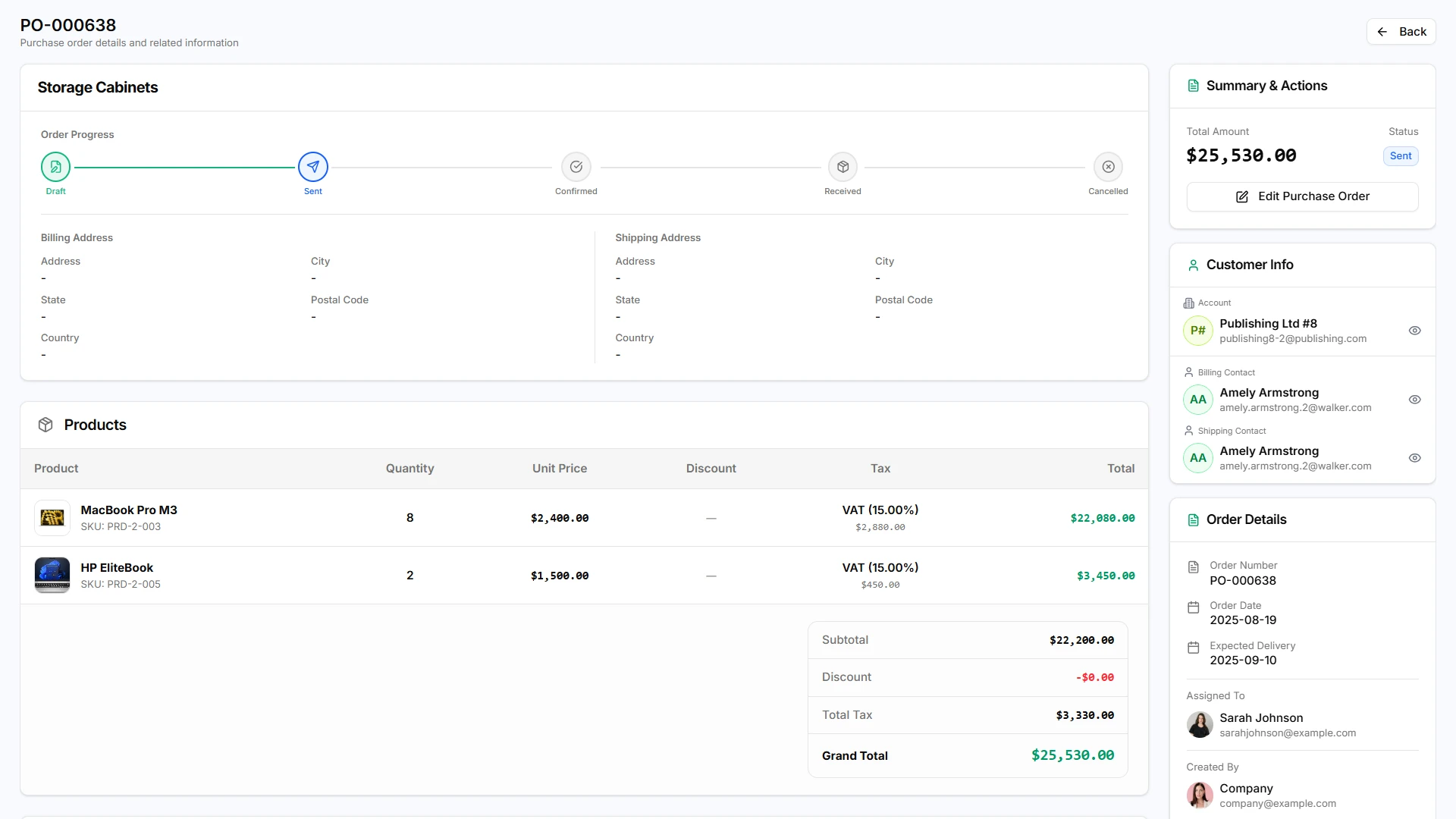Click the Tax column header
The height and width of the screenshot is (819, 1456).
pyautogui.click(x=880, y=469)
